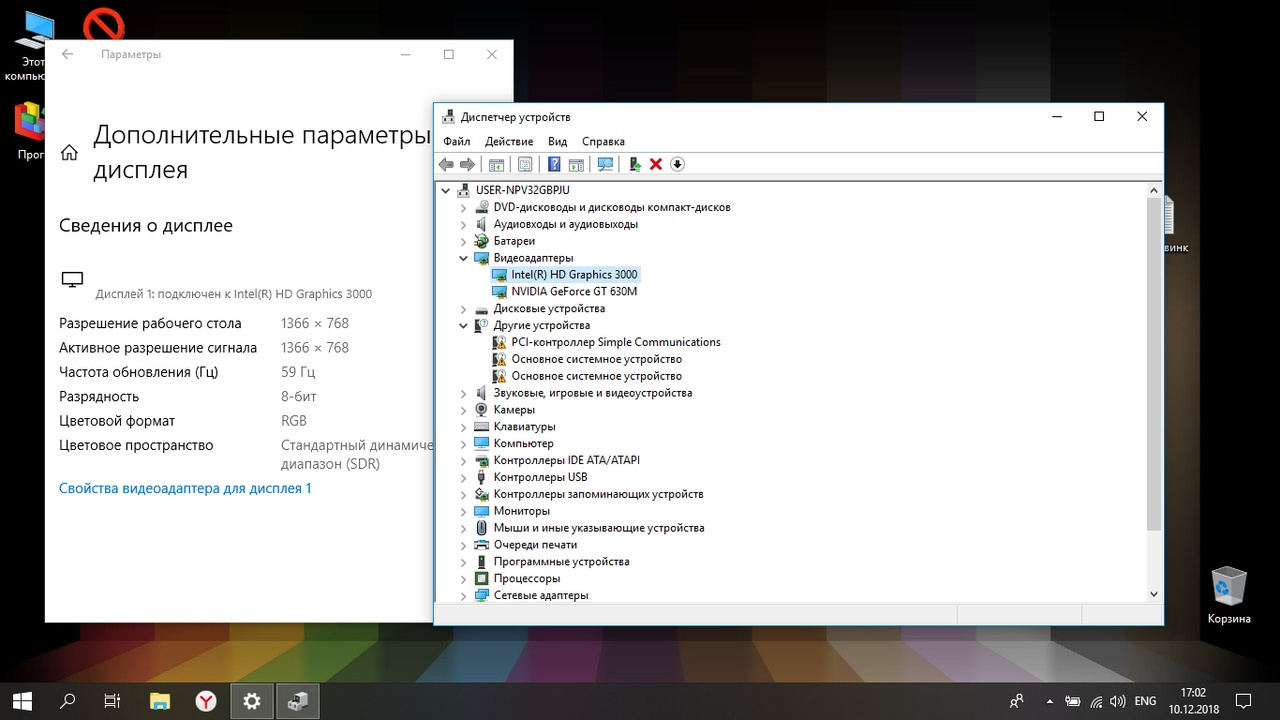The image size is (1280, 720).
Task: Click battery status tray icon
Action: coord(1072,701)
